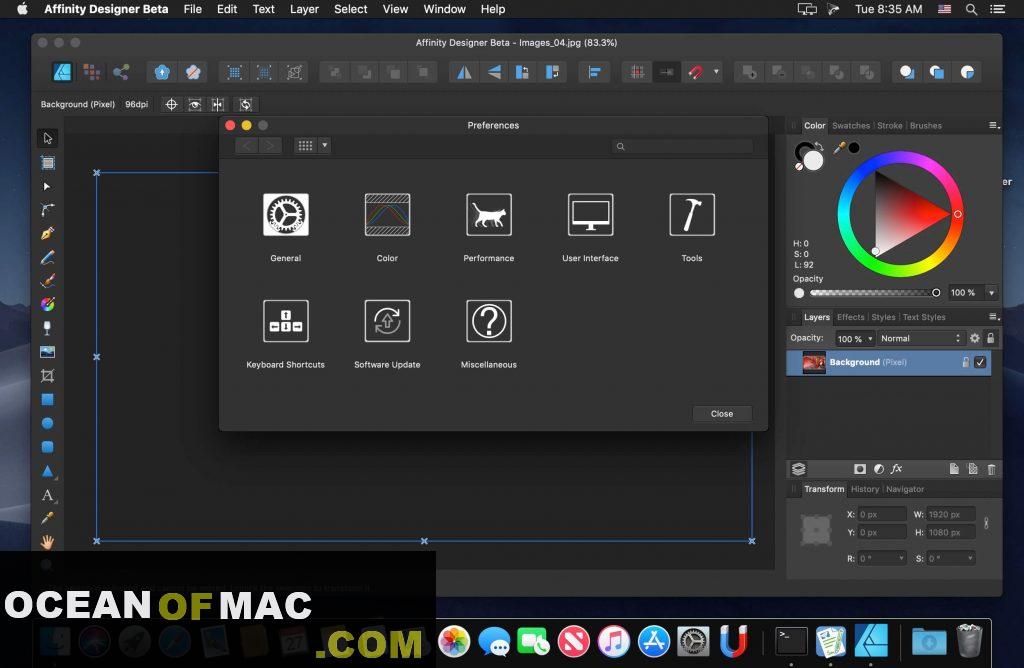This screenshot has width=1024, height=668.
Task: Switch to History tab
Action: coord(865,489)
